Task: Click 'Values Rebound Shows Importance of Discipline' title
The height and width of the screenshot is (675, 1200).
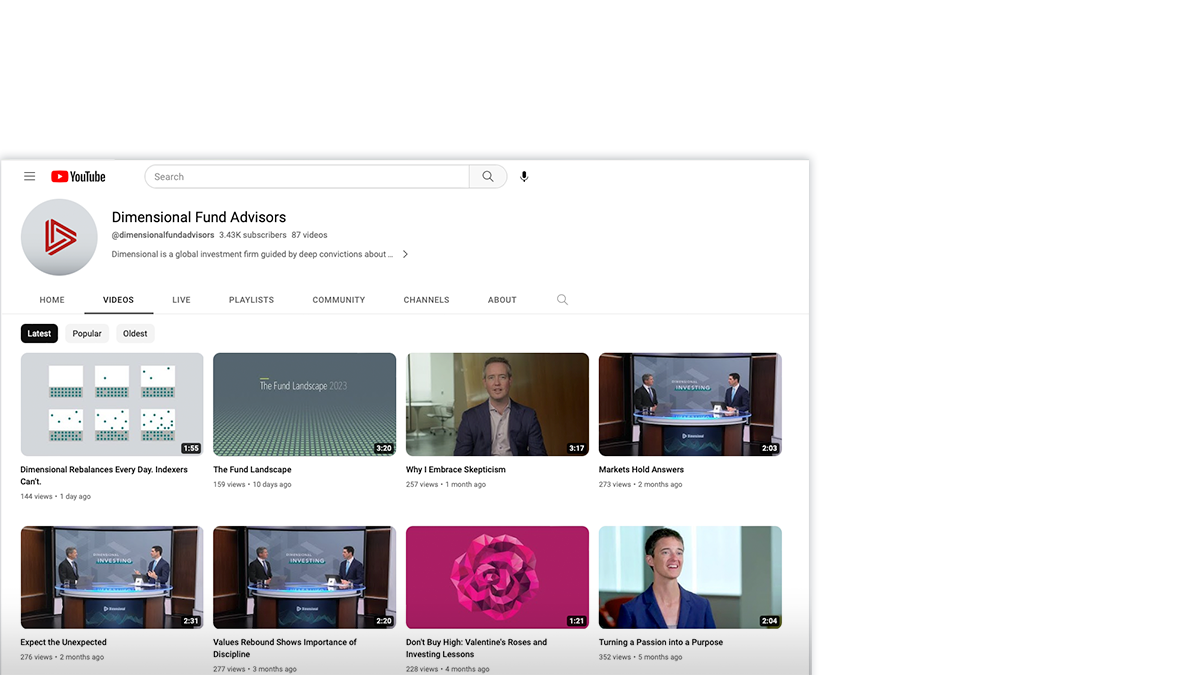Action: pos(285,648)
